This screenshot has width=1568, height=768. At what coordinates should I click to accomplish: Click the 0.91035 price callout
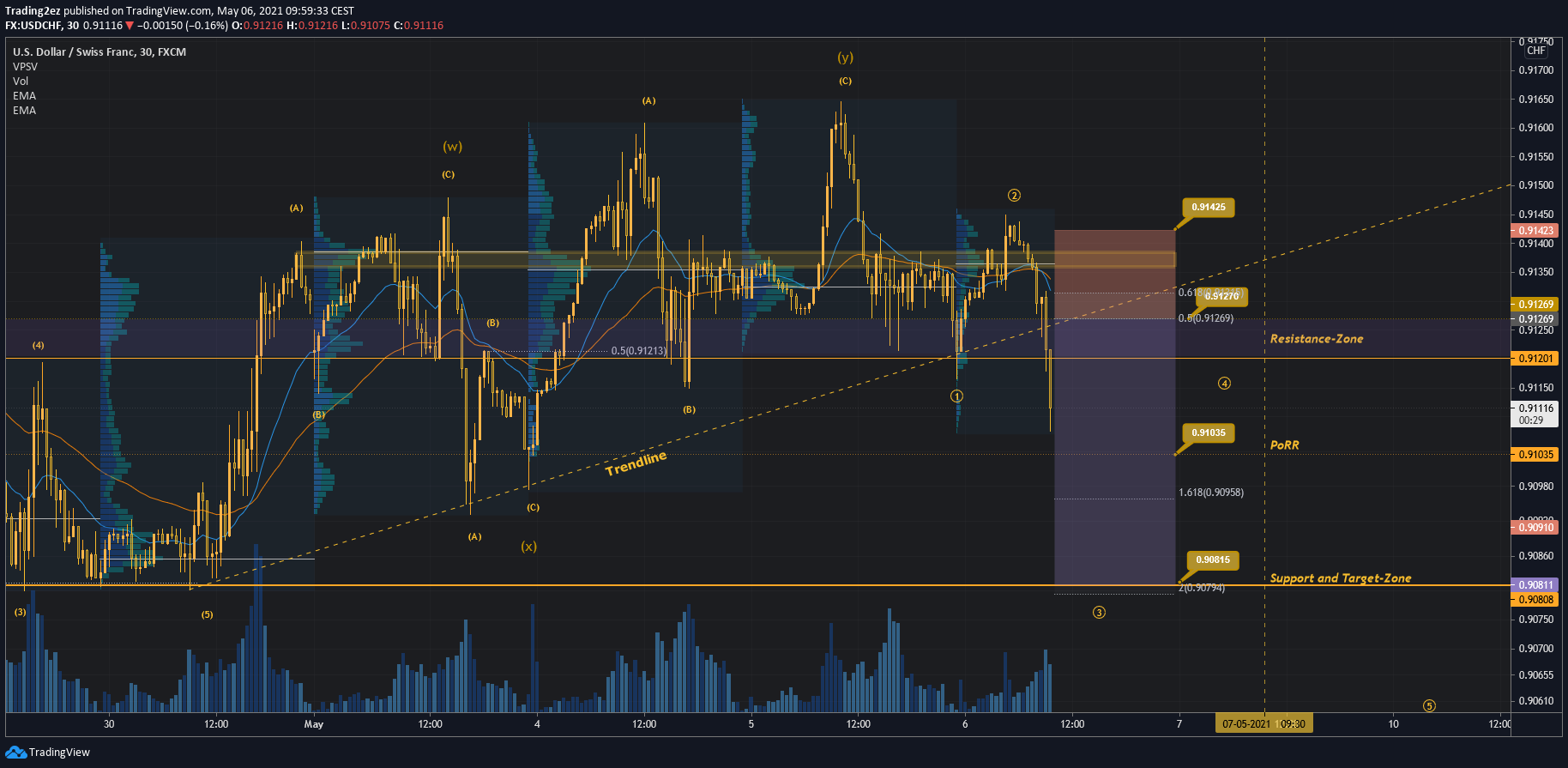1209,432
